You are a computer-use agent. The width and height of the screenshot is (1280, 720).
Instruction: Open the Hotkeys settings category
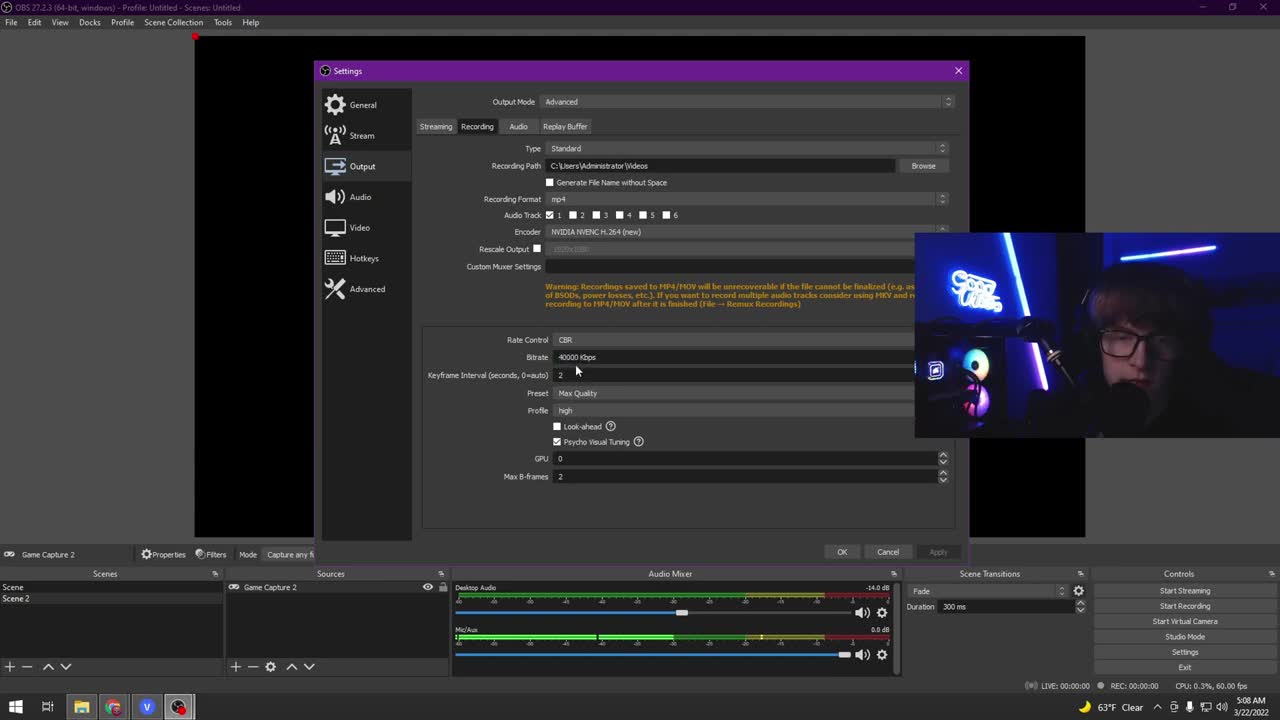coord(366,258)
